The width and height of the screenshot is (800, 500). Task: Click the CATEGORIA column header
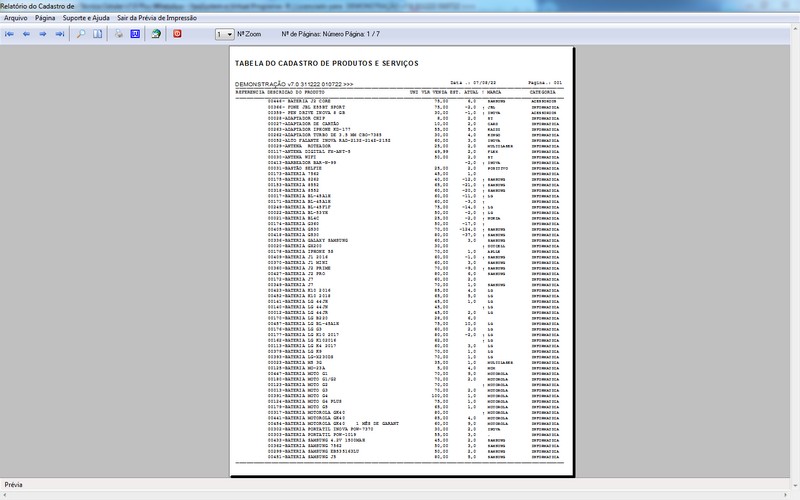coord(542,92)
